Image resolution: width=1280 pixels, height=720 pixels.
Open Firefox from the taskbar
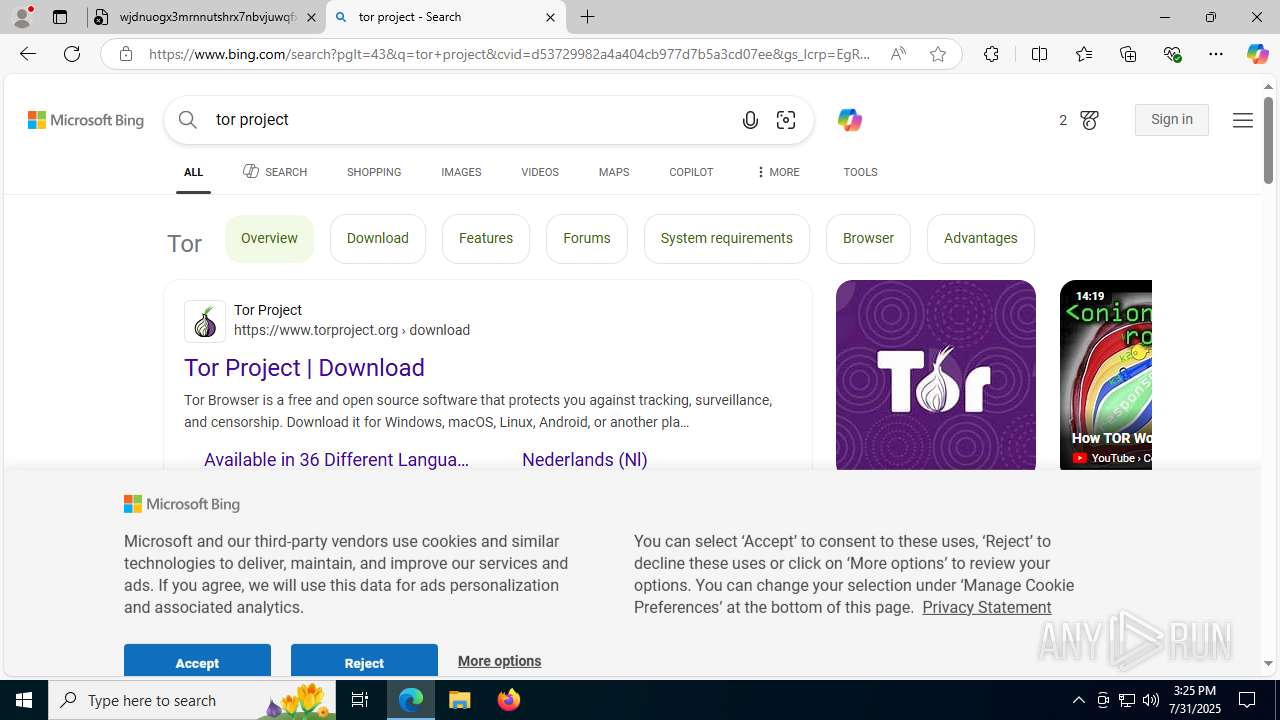click(509, 700)
